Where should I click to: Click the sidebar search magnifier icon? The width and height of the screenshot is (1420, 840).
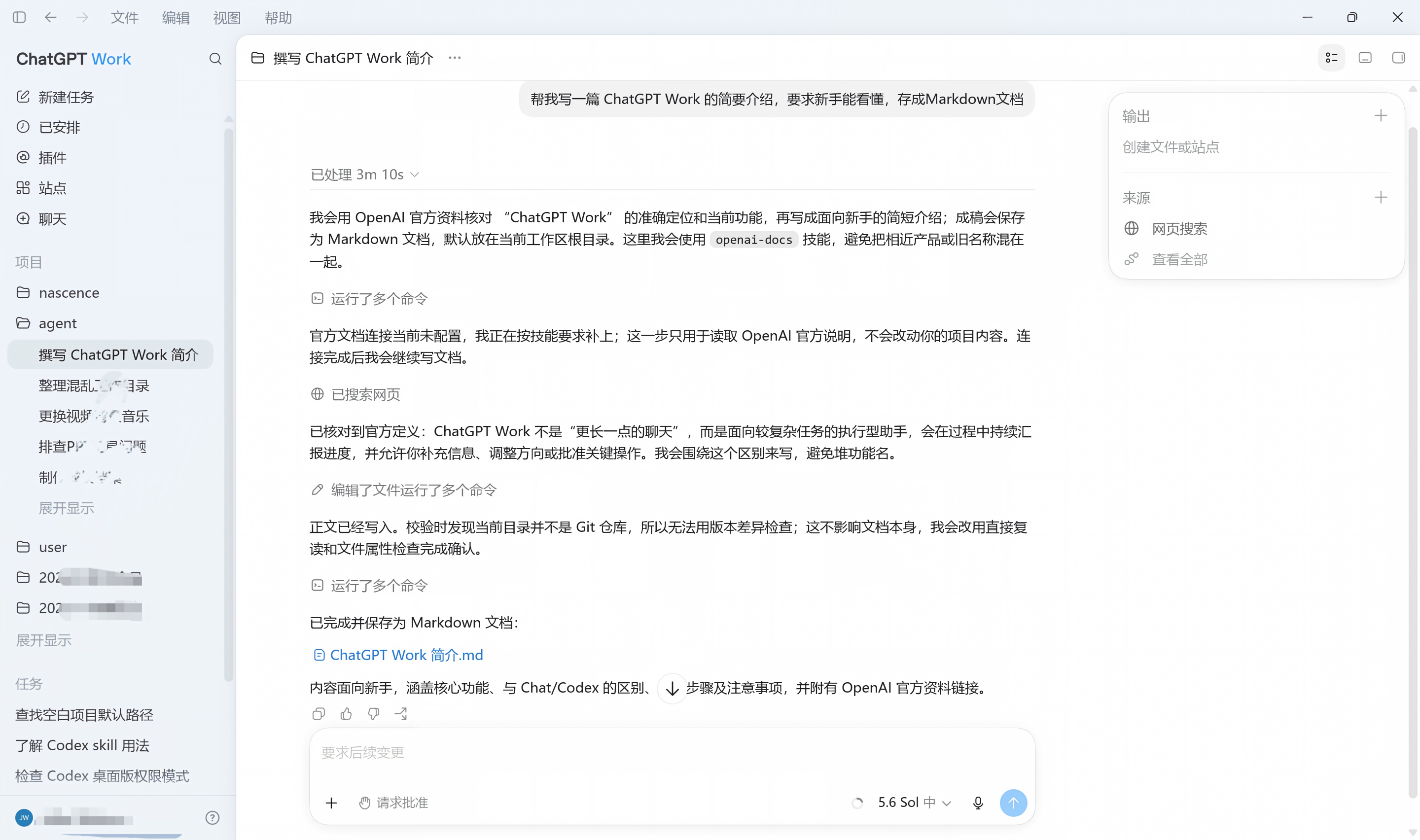215,59
